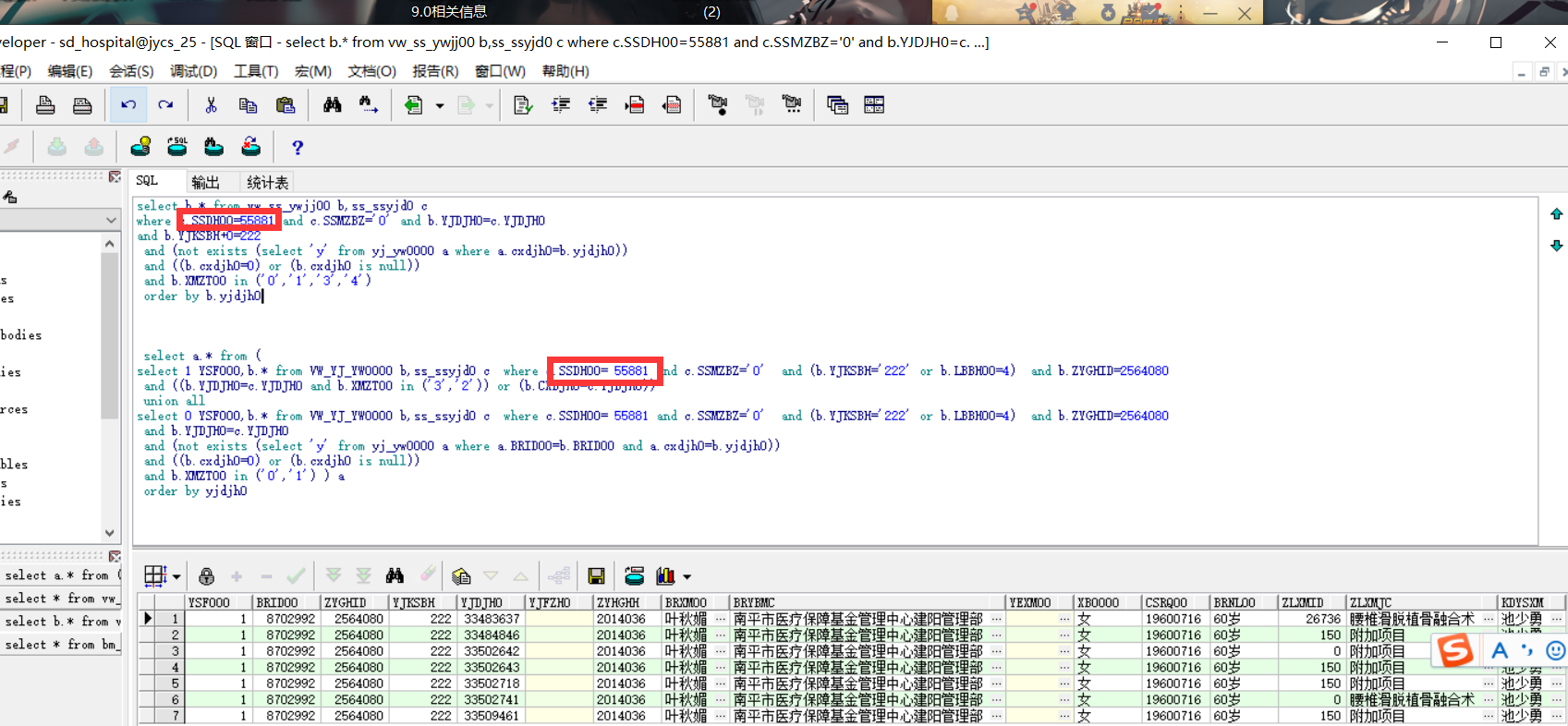Expand dropdown next to green back arrow
1568x726 pixels.
440,106
